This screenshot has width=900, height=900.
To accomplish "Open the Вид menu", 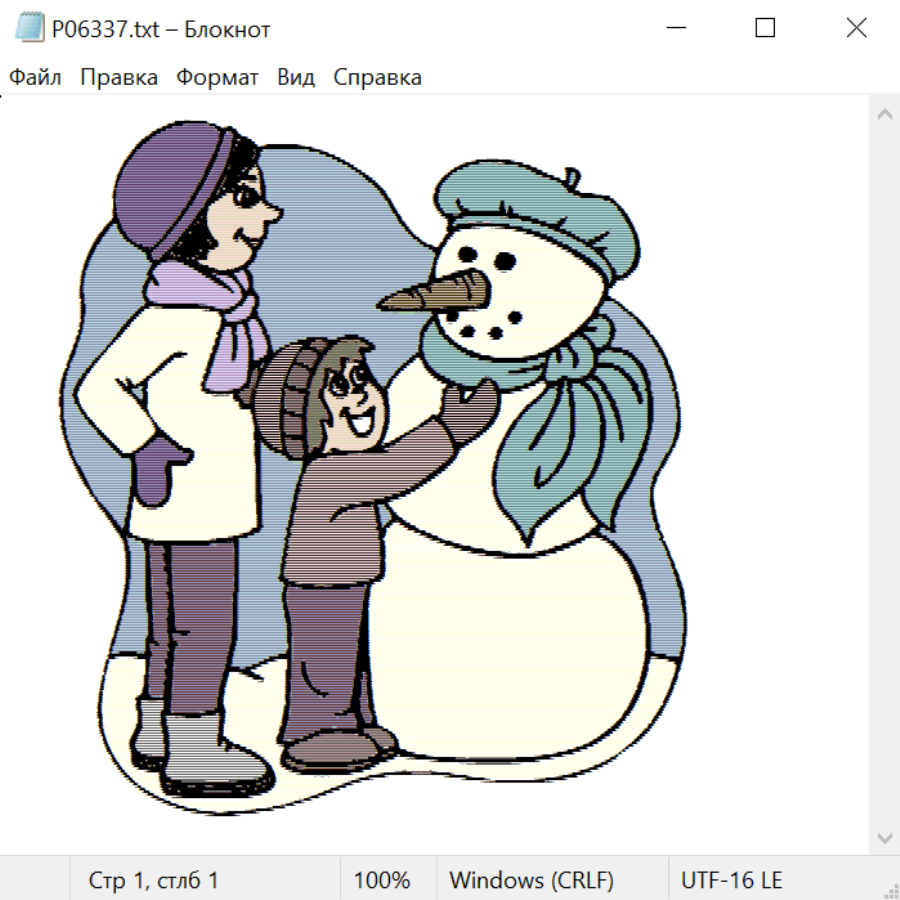I will [x=296, y=78].
